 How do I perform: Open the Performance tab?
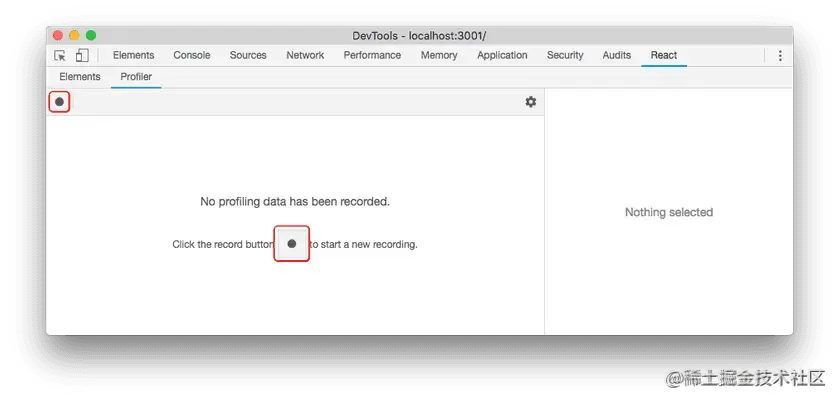(372, 55)
